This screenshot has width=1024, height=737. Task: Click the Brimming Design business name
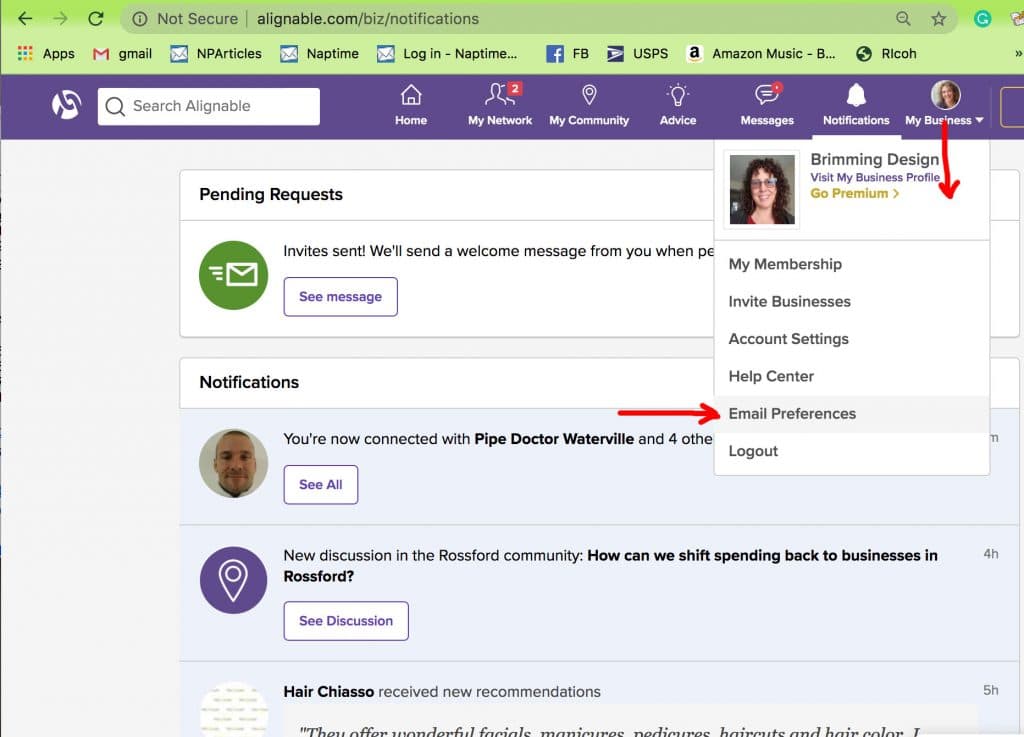pyautogui.click(x=874, y=159)
